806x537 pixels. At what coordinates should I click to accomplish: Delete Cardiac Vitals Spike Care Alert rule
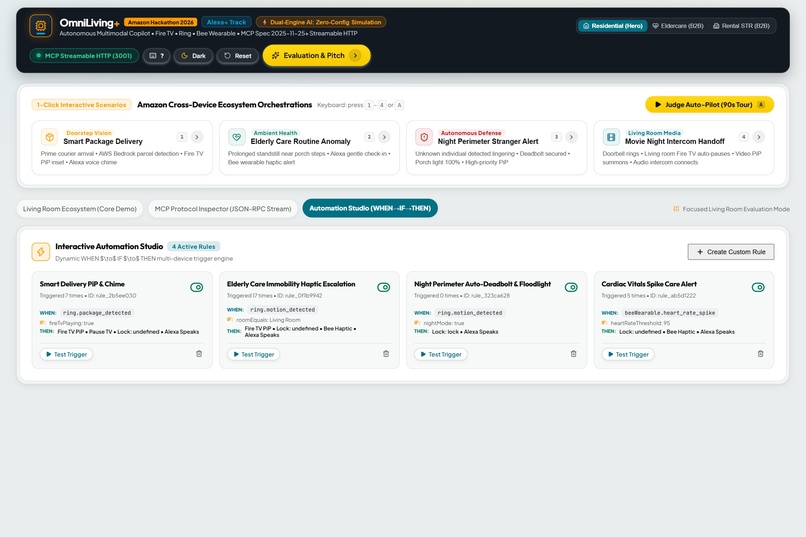(x=760, y=354)
